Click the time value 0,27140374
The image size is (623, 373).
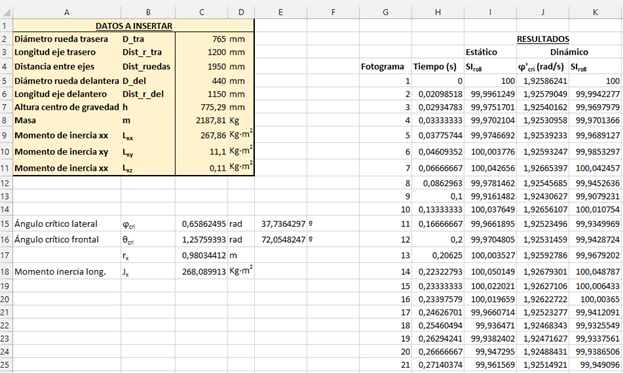pyautogui.click(x=438, y=364)
